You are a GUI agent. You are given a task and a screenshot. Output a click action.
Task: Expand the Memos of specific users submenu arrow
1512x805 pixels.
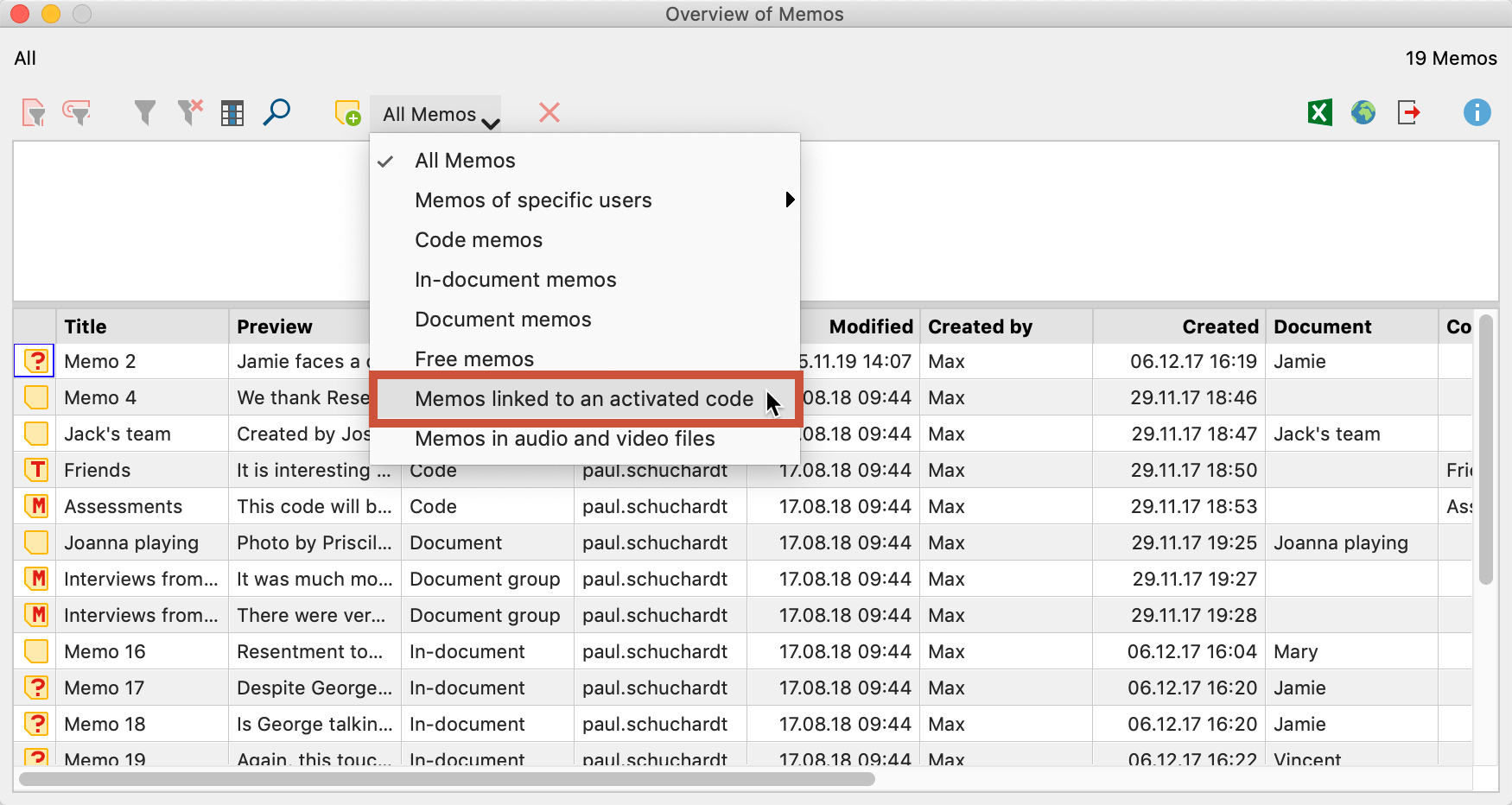click(790, 200)
